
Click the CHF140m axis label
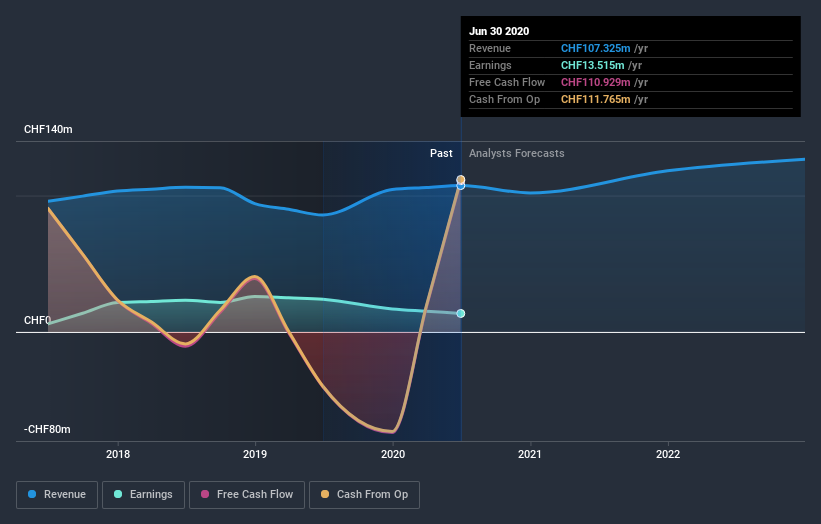click(48, 129)
